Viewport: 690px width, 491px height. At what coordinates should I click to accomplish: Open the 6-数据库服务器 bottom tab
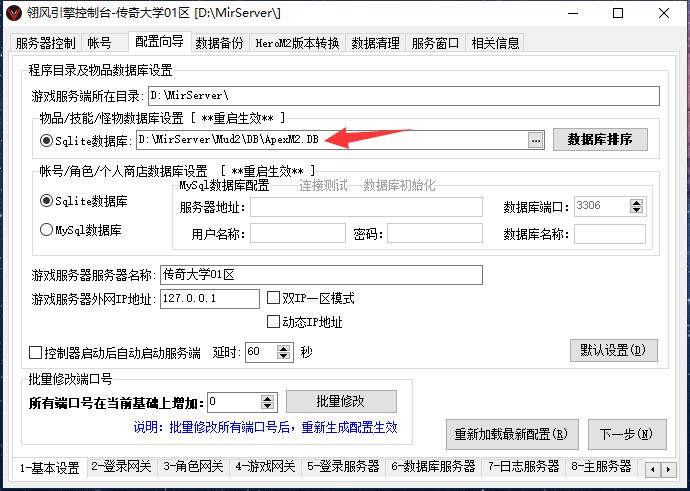point(433,466)
